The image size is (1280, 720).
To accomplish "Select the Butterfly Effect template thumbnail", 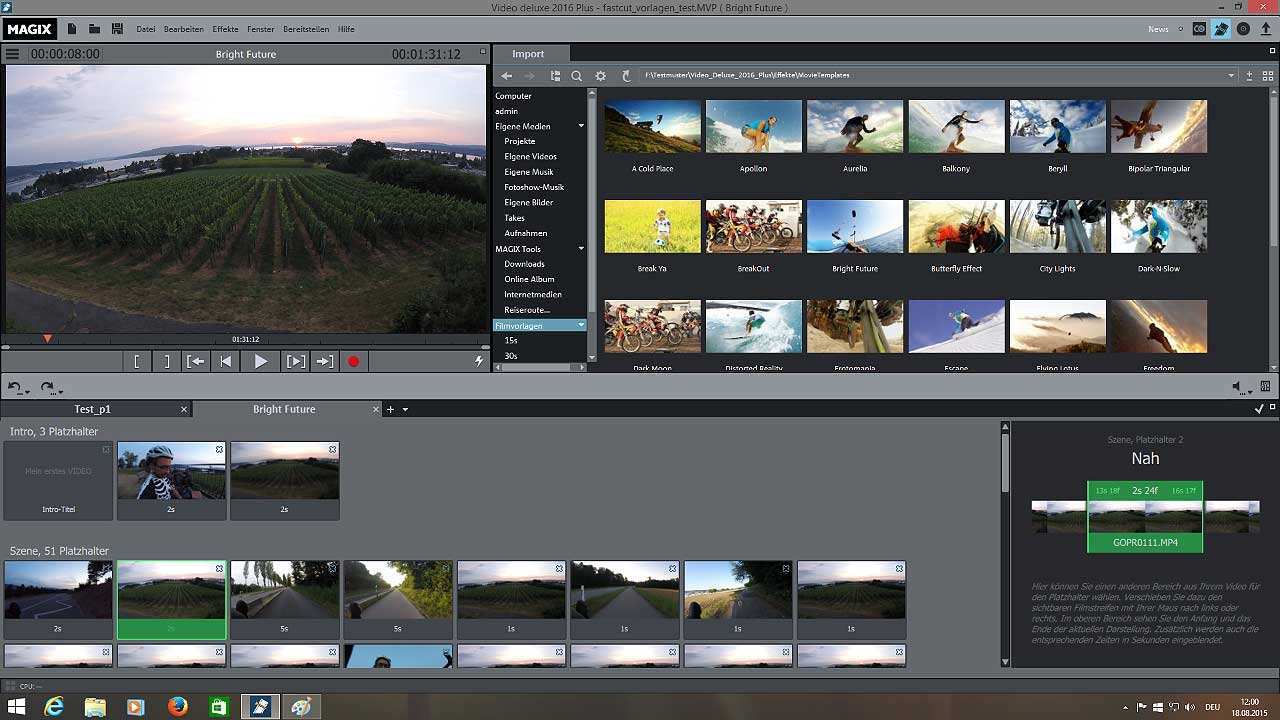I will (956, 226).
